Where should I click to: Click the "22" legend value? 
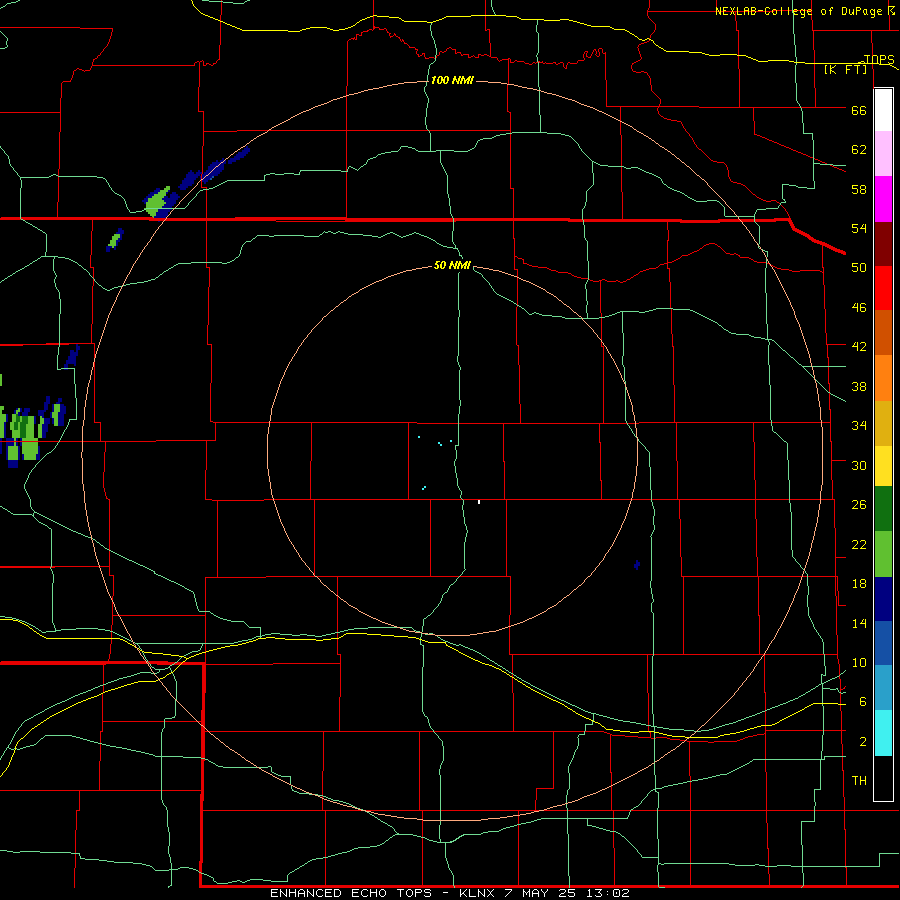pos(859,545)
